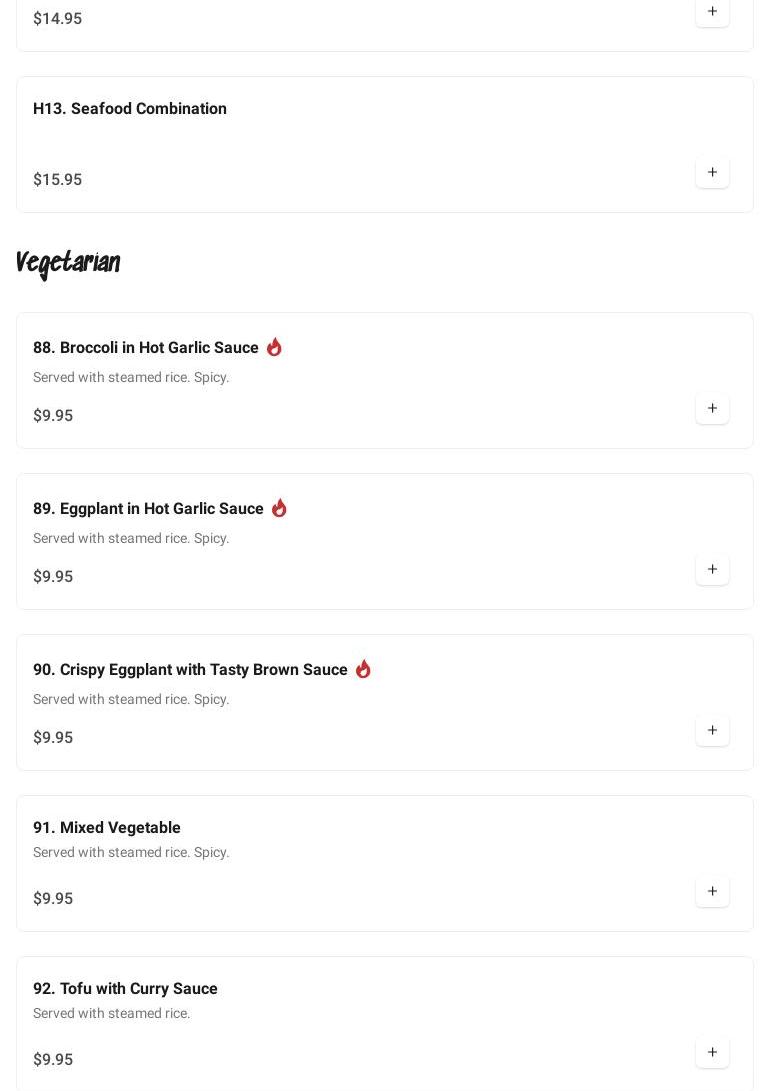770x1091 pixels.
Task: Select 92. Tofu with Curry Sauce title
Action: (x=125, y=988)
